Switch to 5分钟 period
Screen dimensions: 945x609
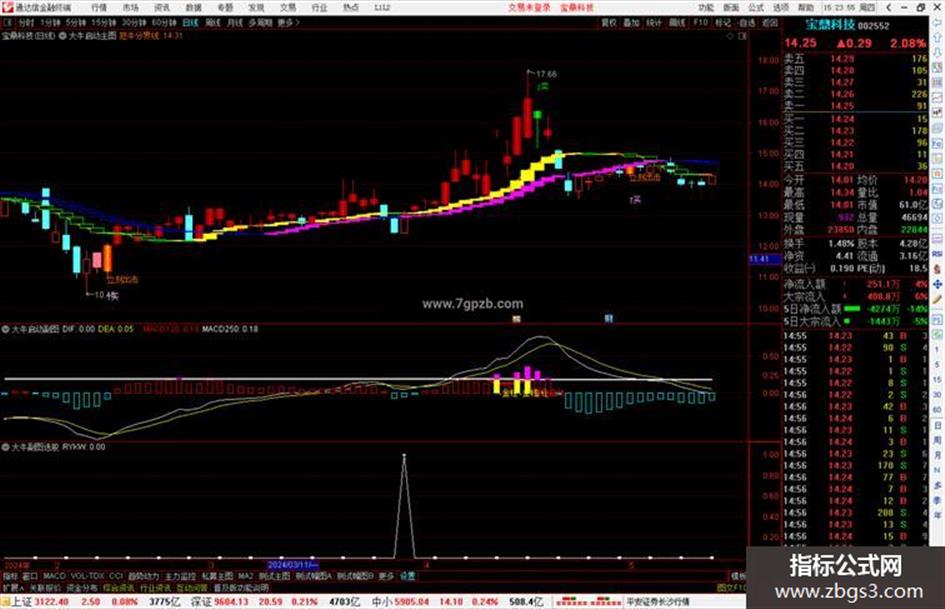[75, 22]
